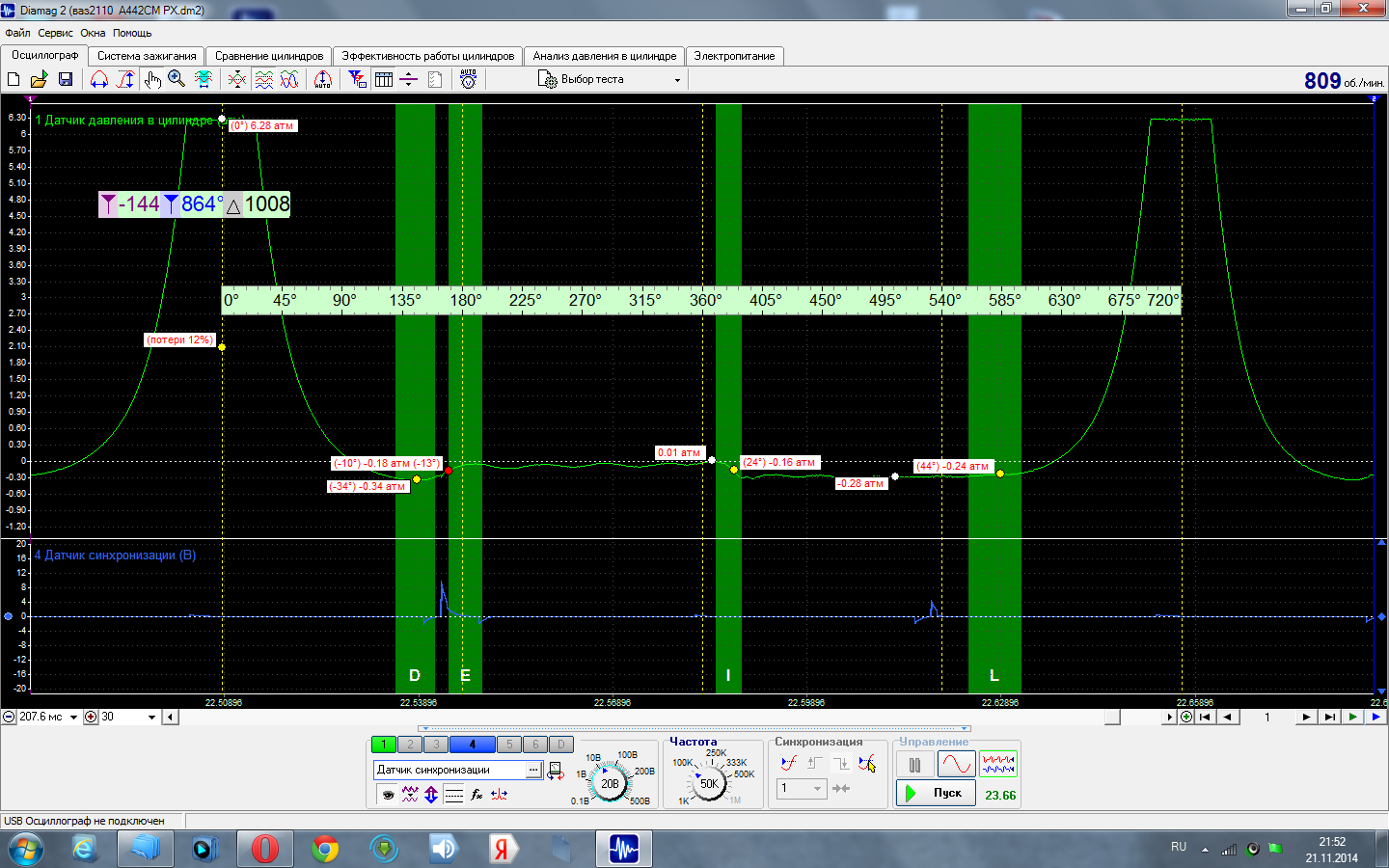Open the Окна menu
This screenshot has height=868, width=1389.
pyautogui.click(x=93, y=33)
